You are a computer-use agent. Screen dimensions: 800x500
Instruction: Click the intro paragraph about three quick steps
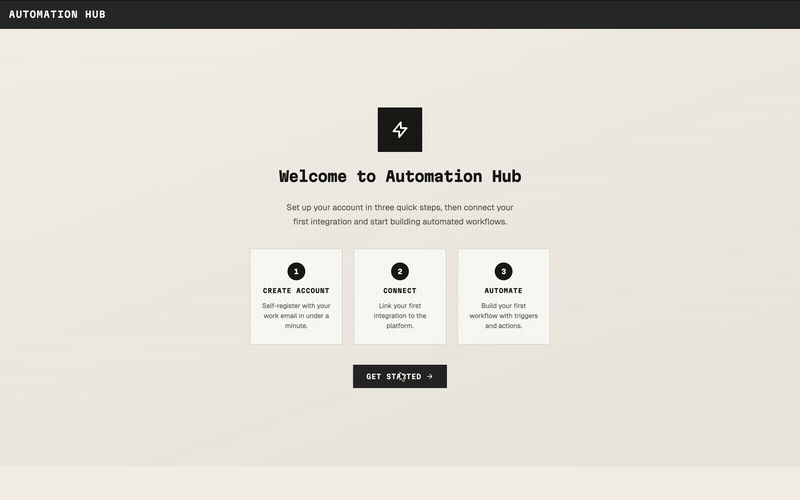coord(400,214)
